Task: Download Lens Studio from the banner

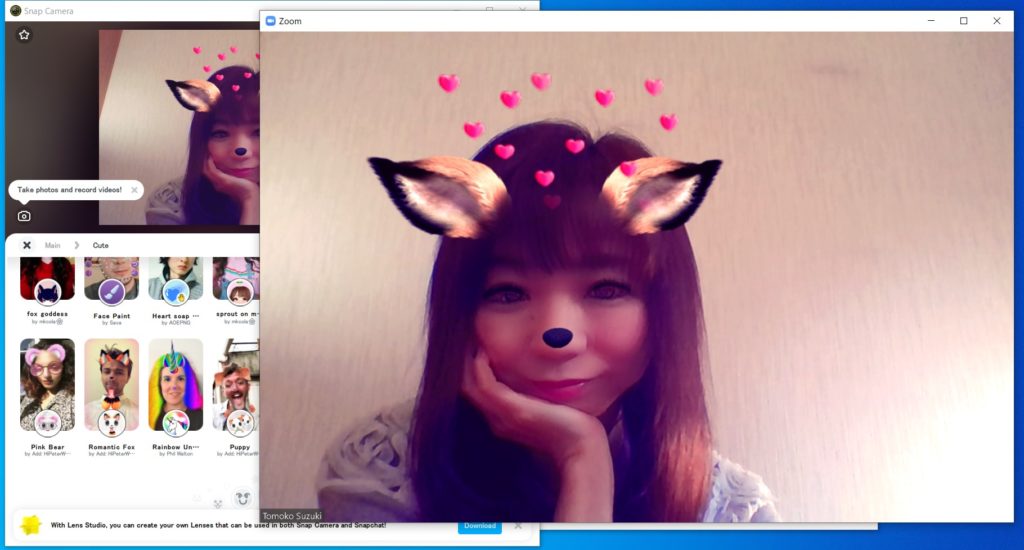Action: pyautogui.click(x=480, y=526)
